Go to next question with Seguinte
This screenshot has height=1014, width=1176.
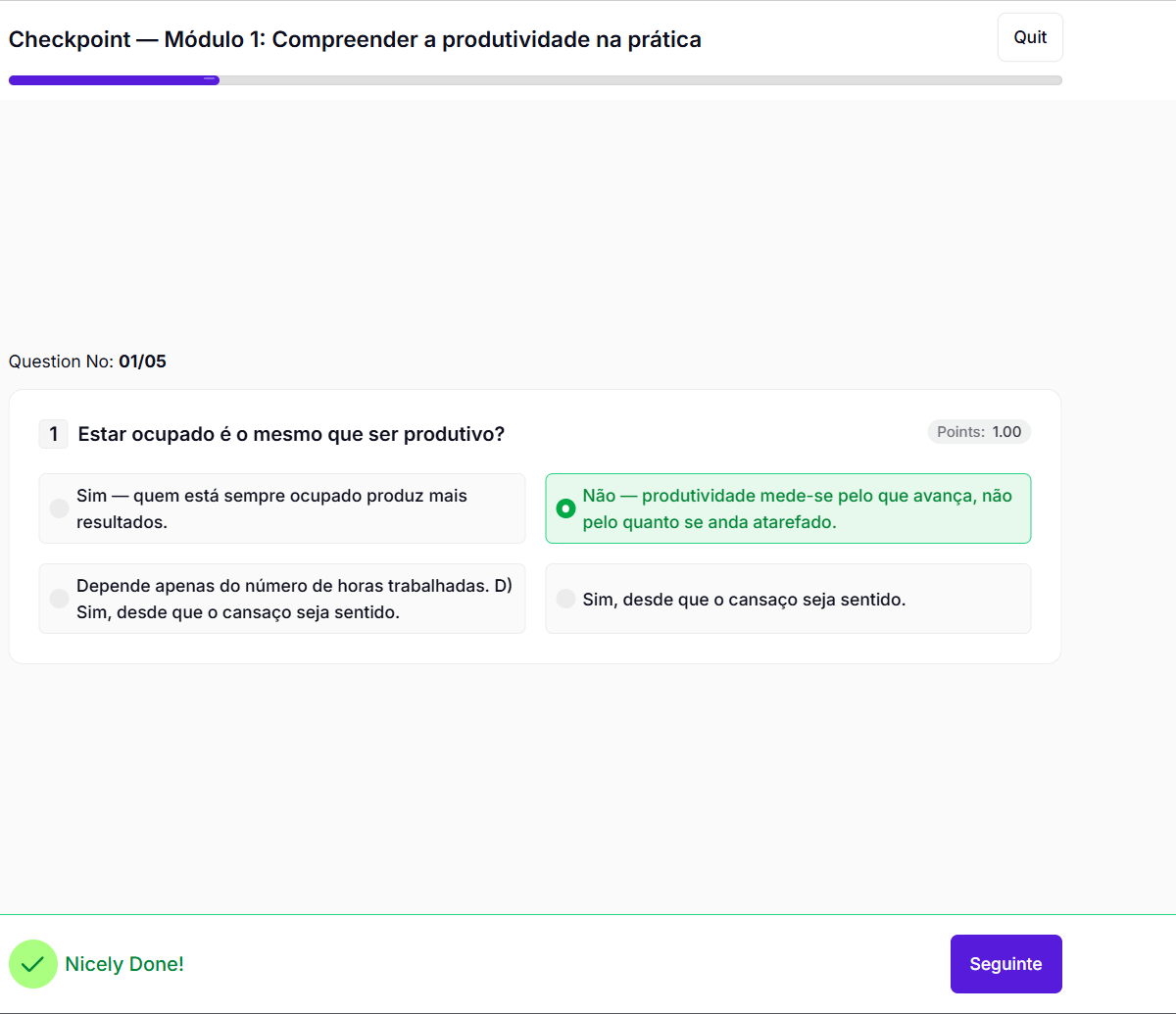(1005, 964)
